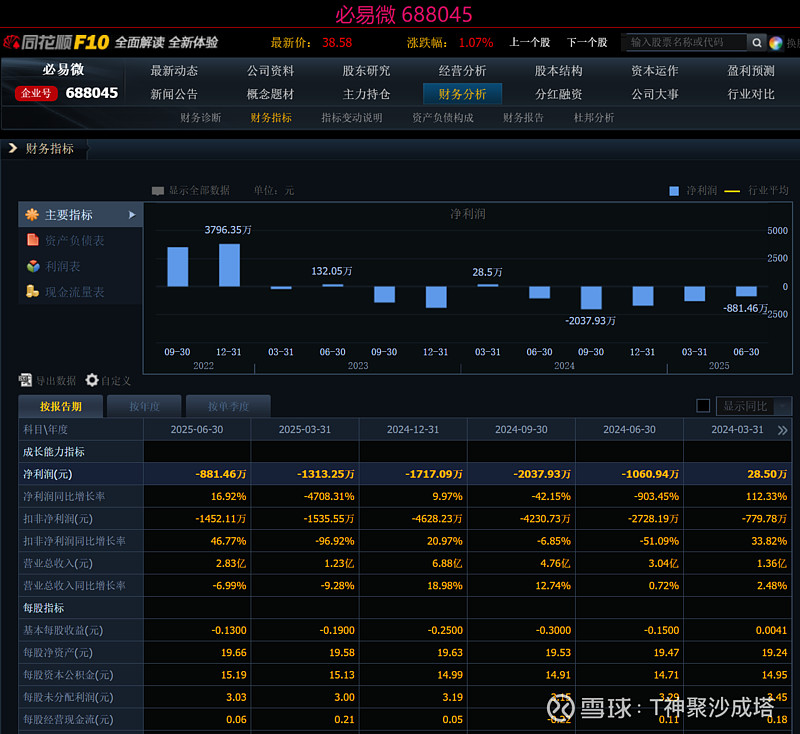The height and width of the screenshot is (734, 800).
Task: Open the 股本结构 menu
Action: (x=558, y=71)
